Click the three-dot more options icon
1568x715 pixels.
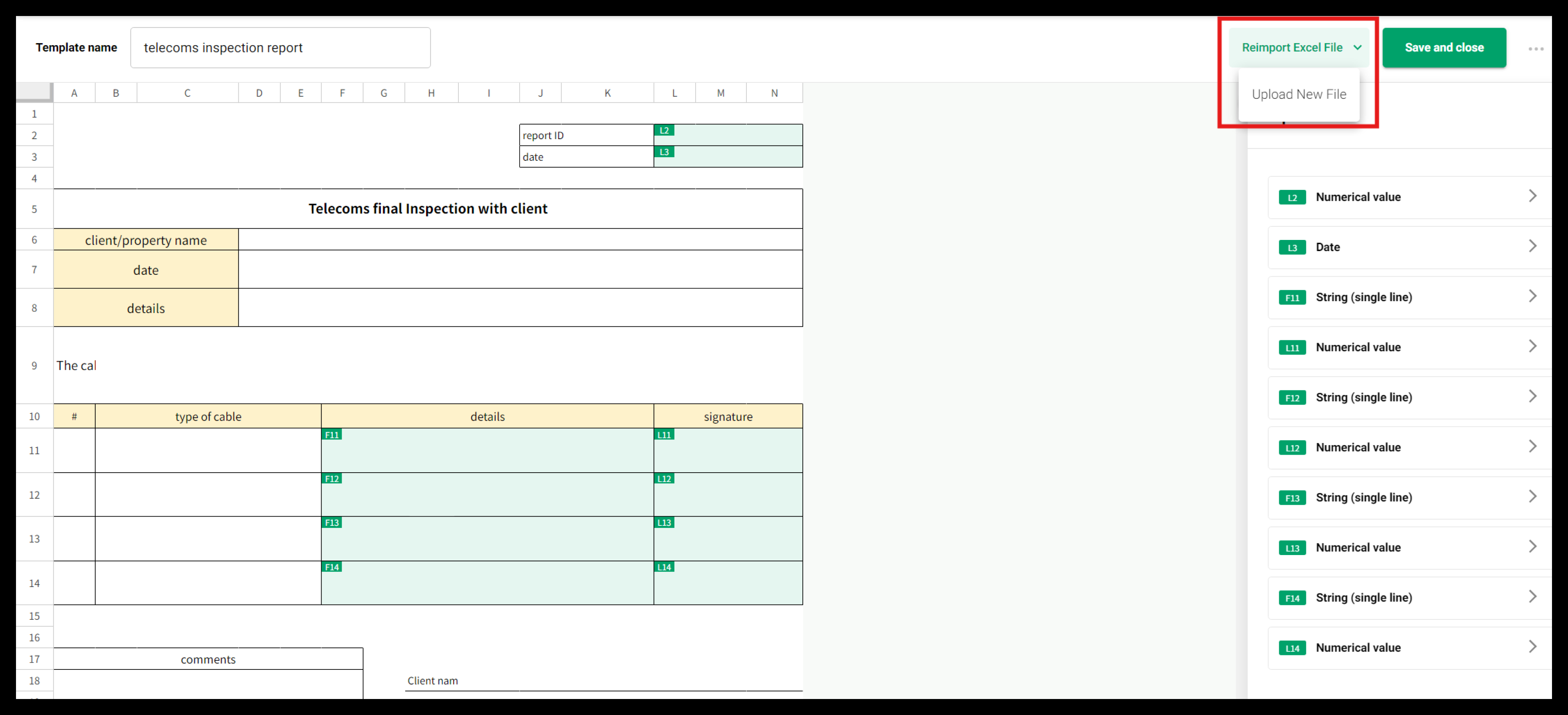[x=1535, y=49]
